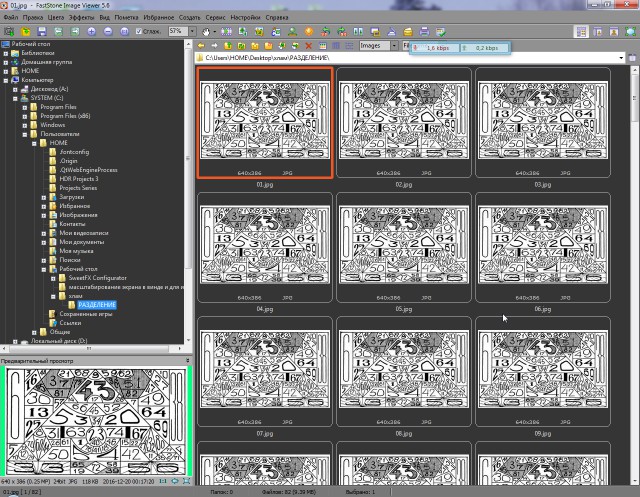
Task: Go up one folder level icon
Action: tap(228, 46)
